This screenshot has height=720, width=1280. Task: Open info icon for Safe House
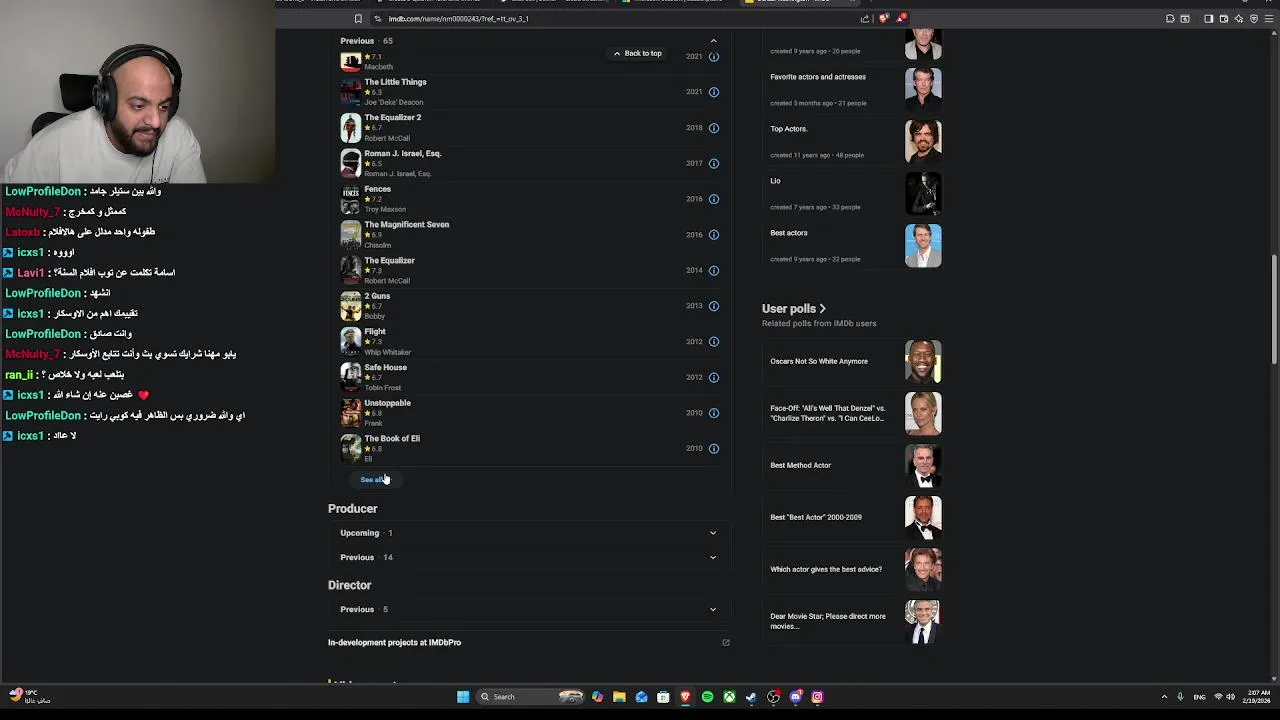(x=714, y=377)
